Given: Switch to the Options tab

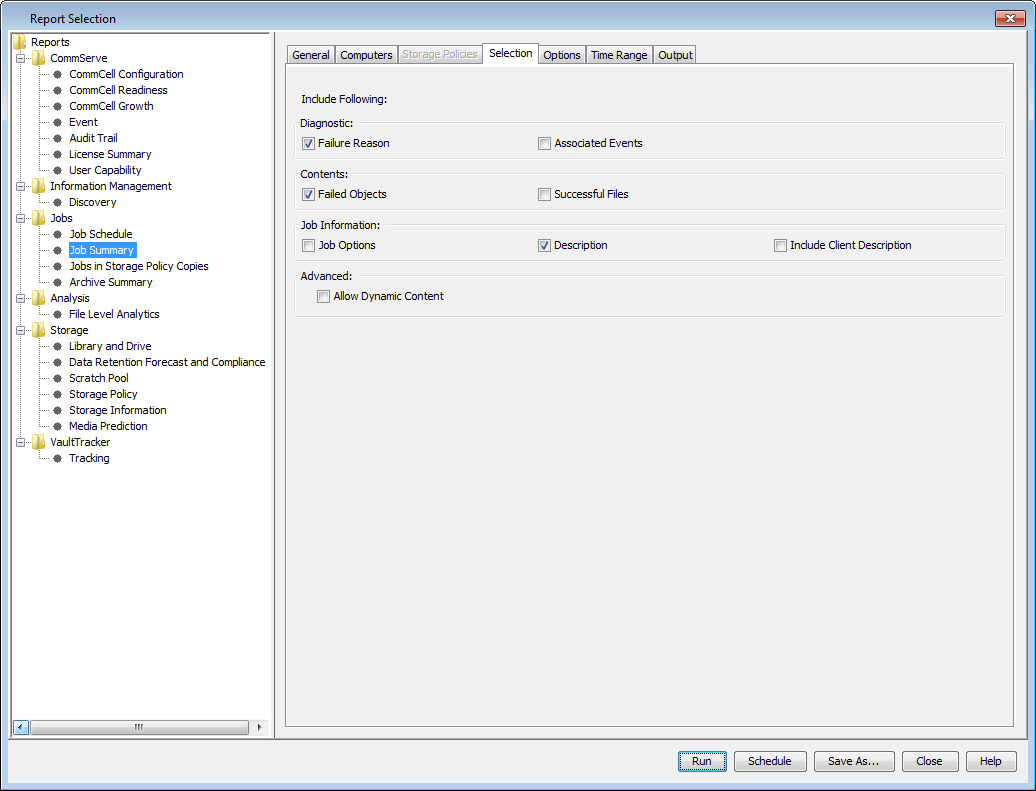Looking at the screenshot, I should tap(562, 55).
